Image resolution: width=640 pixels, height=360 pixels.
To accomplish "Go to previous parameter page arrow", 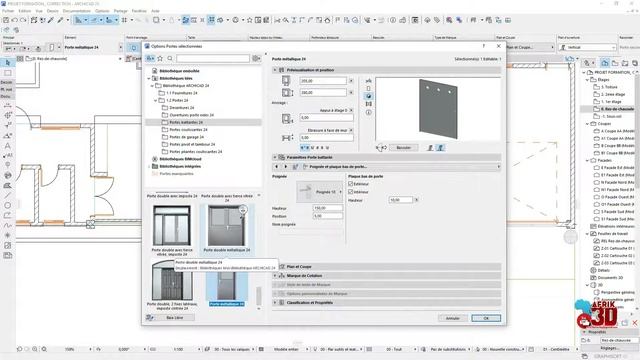I will point(276,167).
